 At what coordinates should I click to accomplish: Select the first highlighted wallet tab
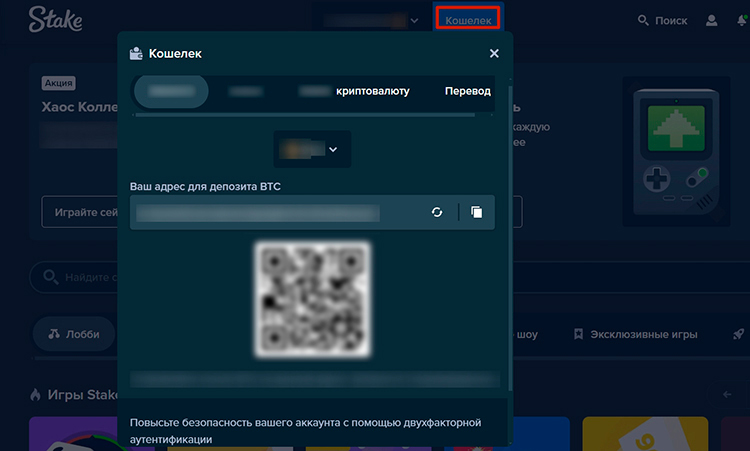(171, 91)
